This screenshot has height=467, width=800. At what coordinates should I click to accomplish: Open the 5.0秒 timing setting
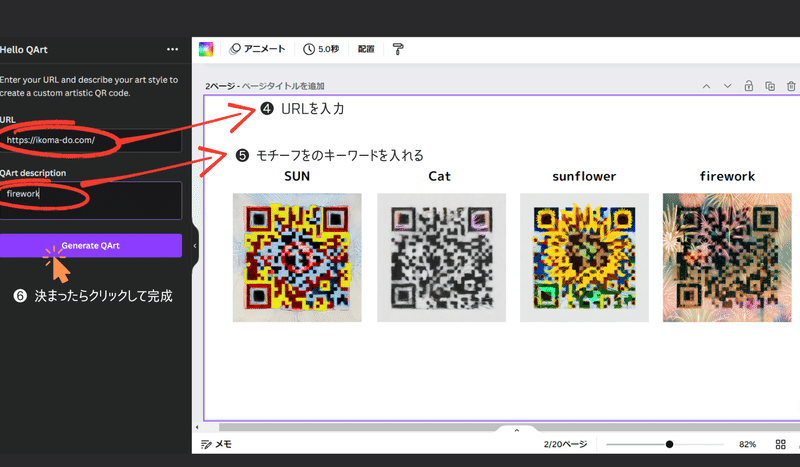click(x=321, y=49)
